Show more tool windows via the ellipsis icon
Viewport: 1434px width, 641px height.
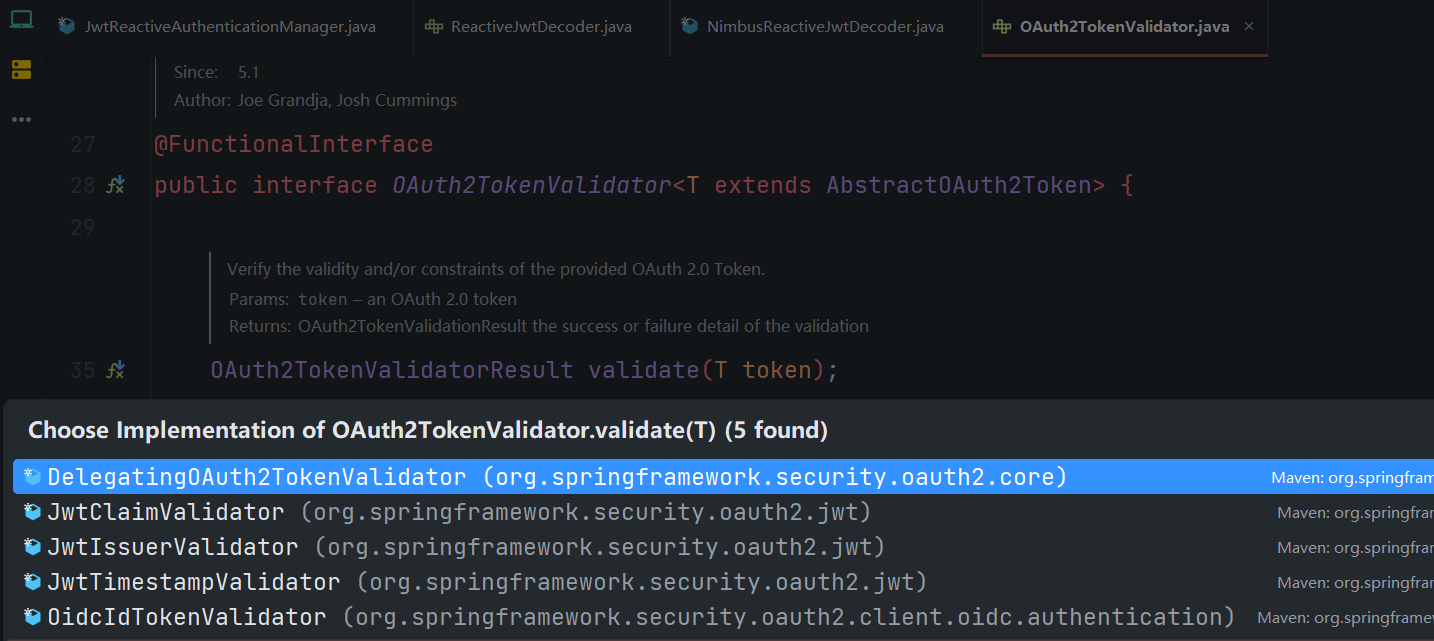click(x=21, y=120)
